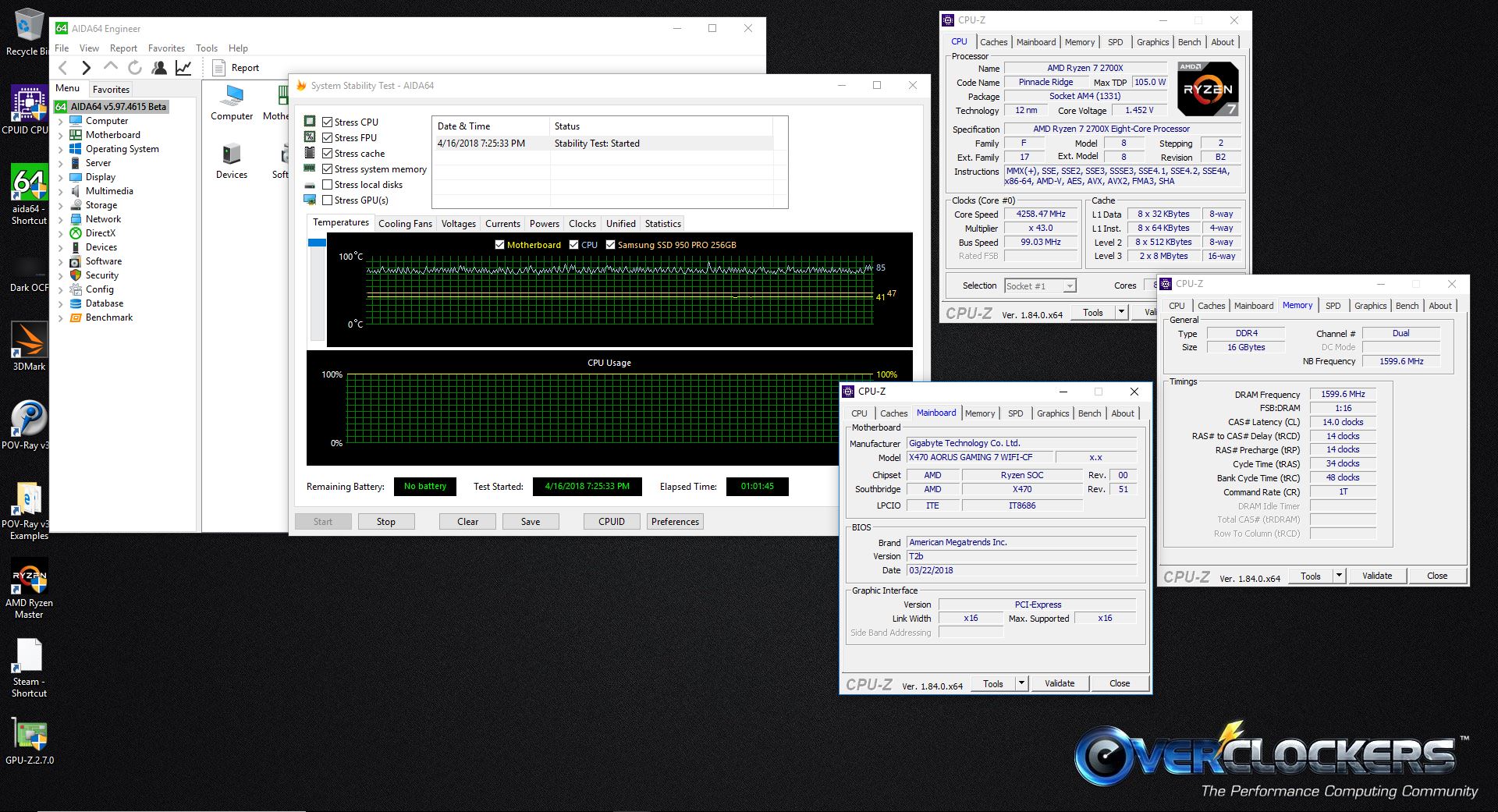Enable the Stress GPU(s) checkbox
The height and width of the screenshot is (812, 1498).
pos(328,200)
